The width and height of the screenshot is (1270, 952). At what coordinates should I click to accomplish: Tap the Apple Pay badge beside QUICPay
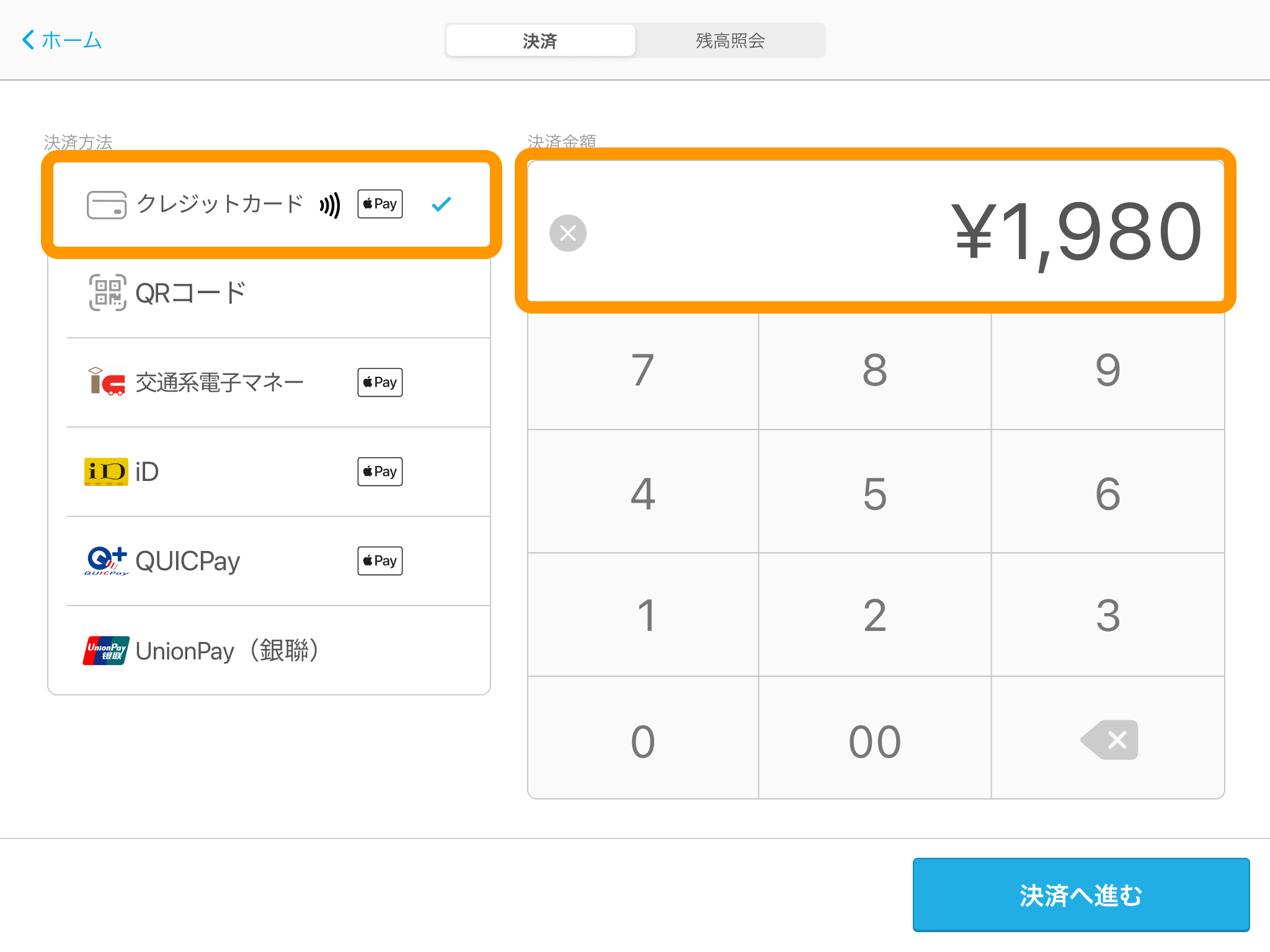click(380, 561)
